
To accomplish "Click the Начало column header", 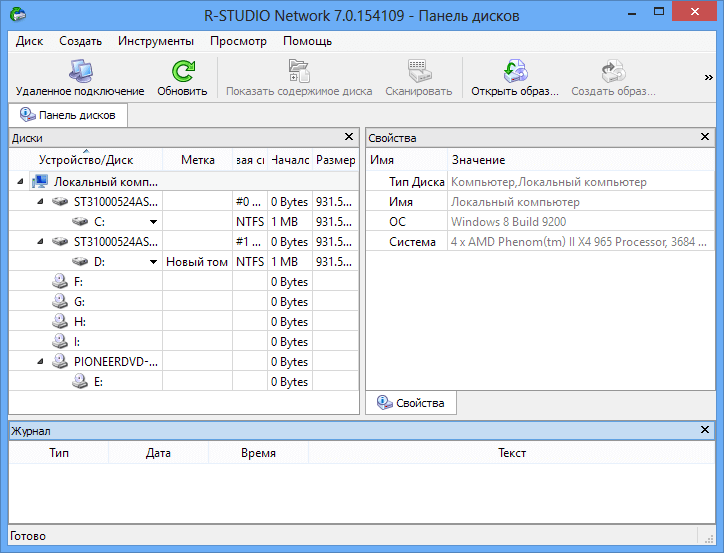I will 290,160.
